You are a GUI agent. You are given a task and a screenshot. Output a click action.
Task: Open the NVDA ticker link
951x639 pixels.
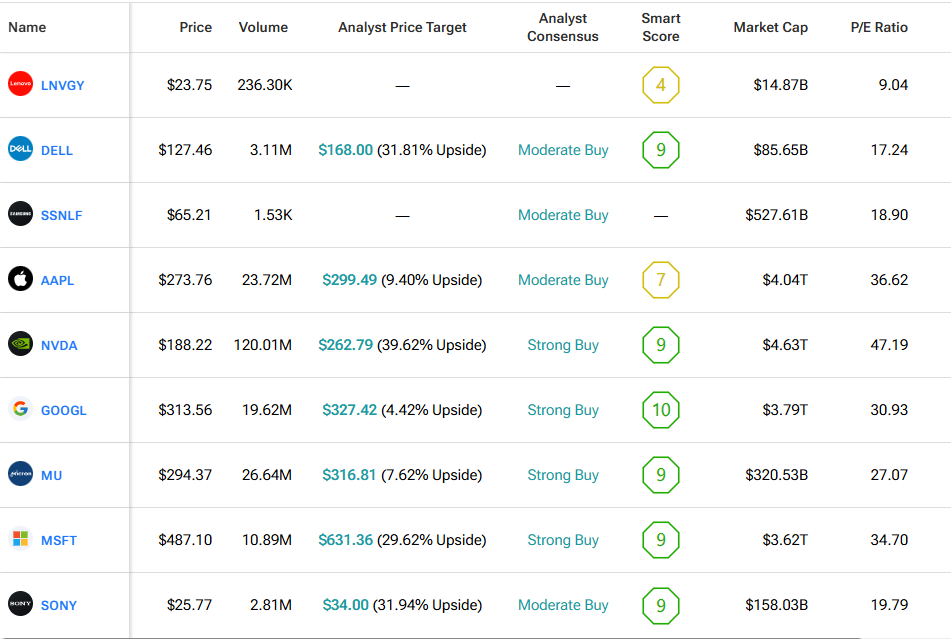tap(59, 345)
